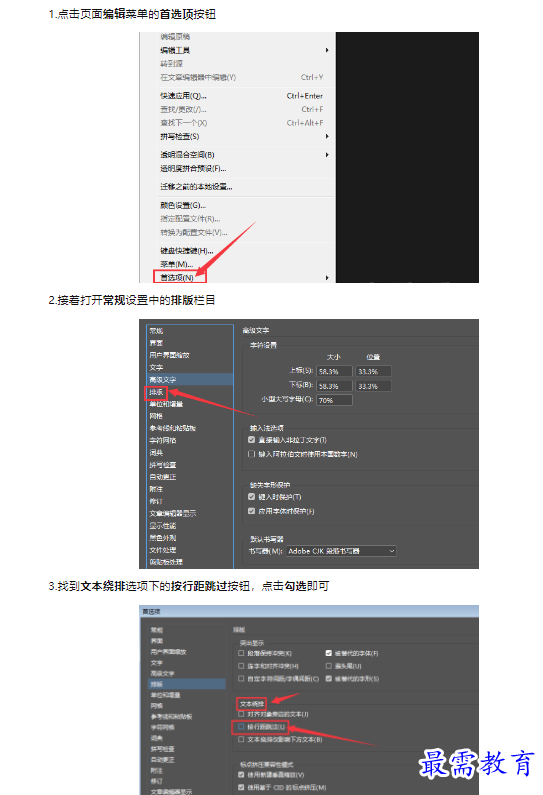Enable 输入阿拉伯文时使用本国数字(N) checkbox
Viewport: 543px width, 795px height.
[251, 454]
